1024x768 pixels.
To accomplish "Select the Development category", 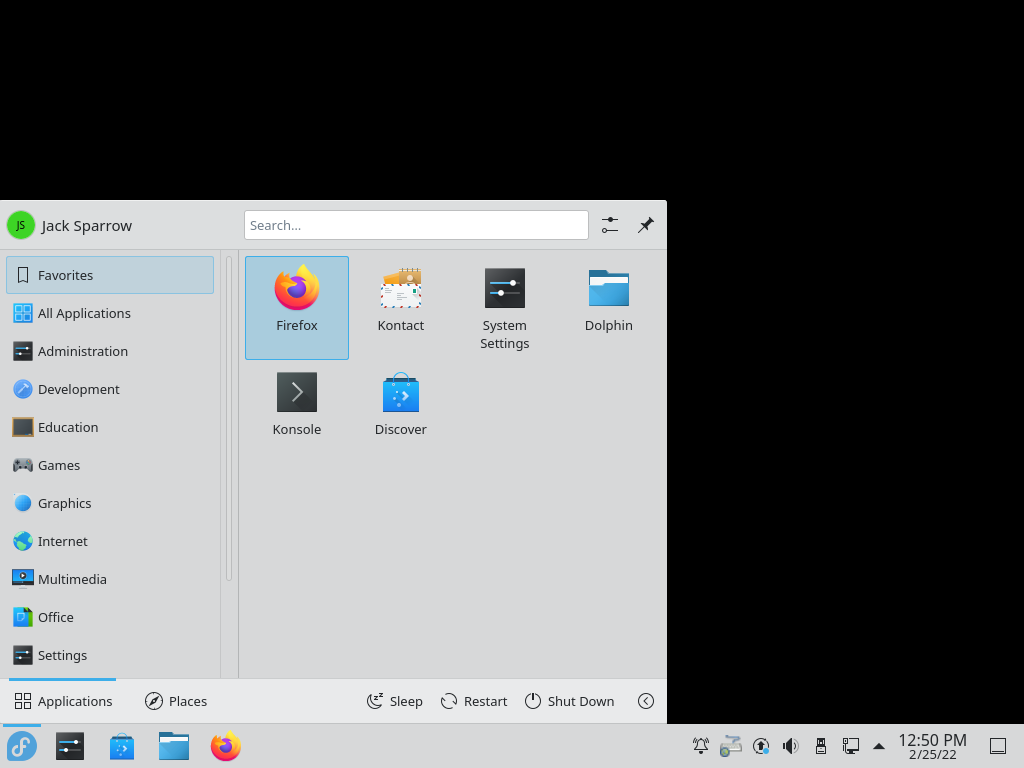I will pyautogui.click(x=110, y=389).
